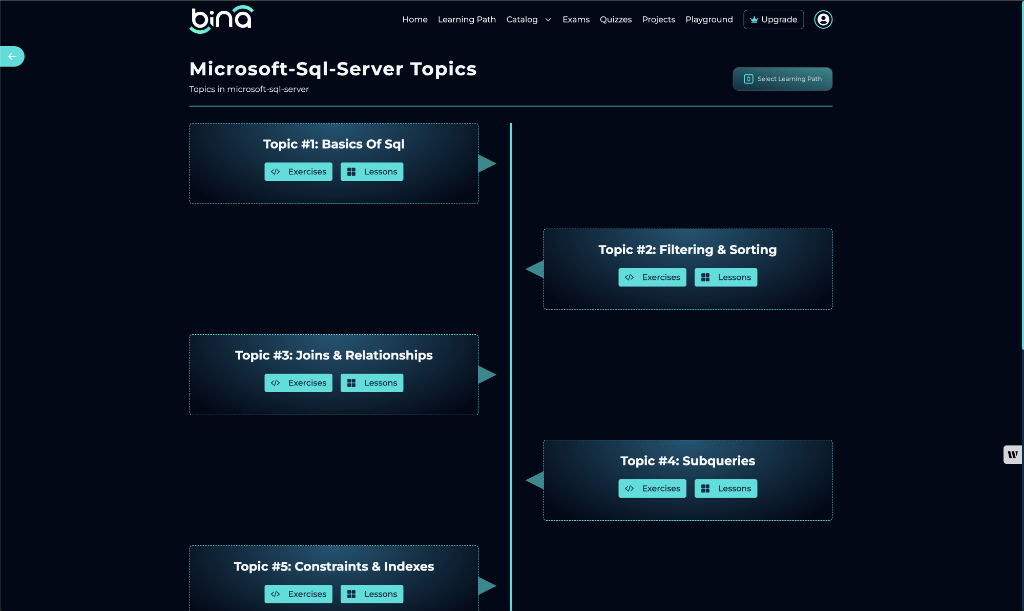1024x611 pixels.
Task: Go to Home in navigation
Action: click(415, 20)
